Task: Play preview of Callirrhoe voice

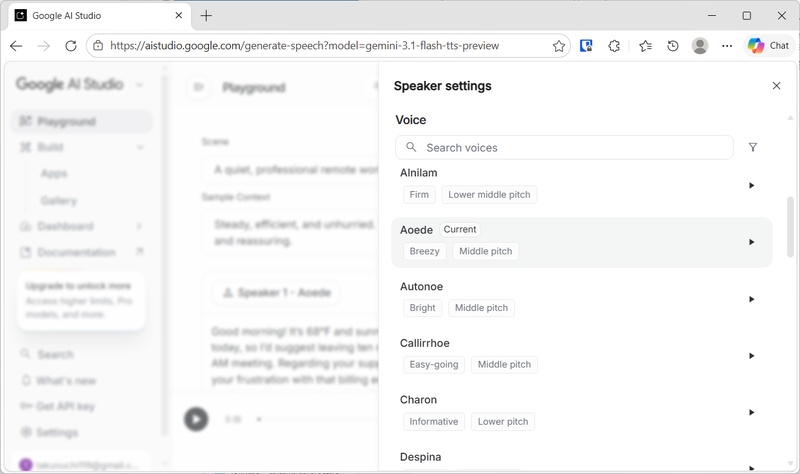Action: [x=751, y=356]
